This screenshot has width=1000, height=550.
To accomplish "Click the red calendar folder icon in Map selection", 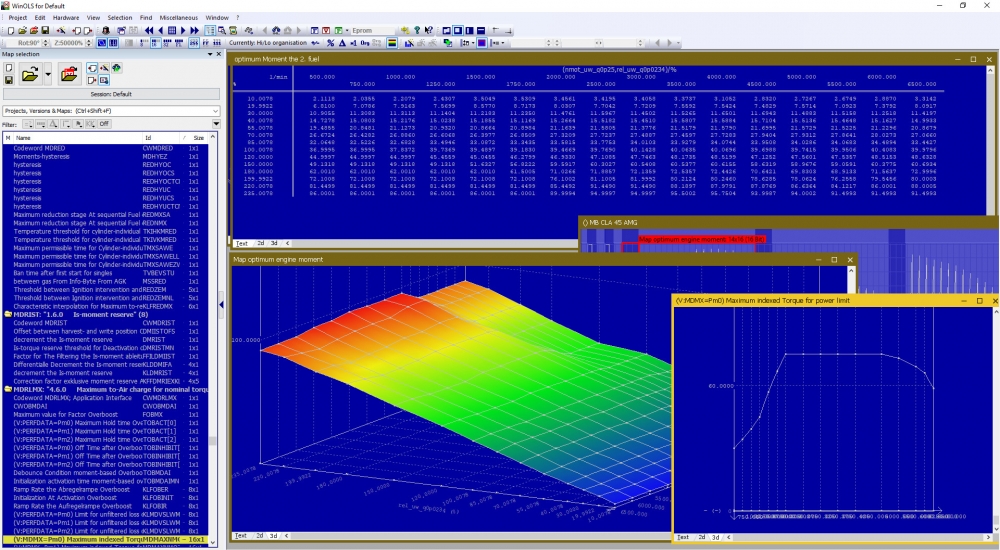I will tap(69, 74).
